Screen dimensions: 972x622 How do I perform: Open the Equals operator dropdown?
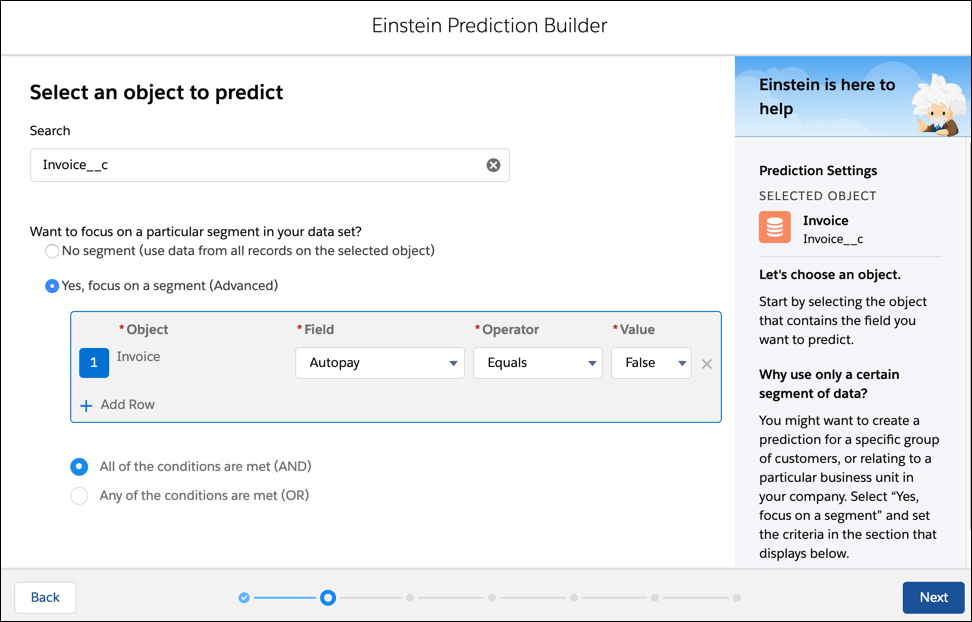[537, 363]
